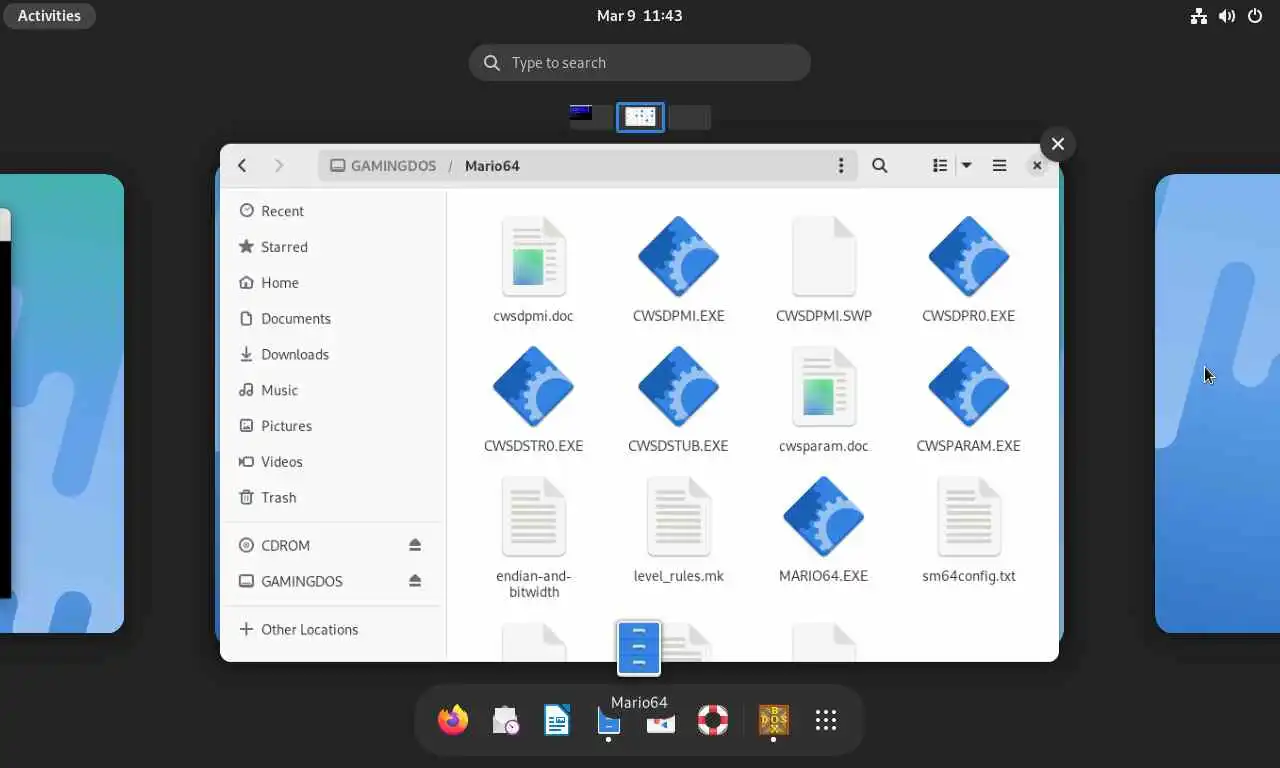
Task: Select the CWSDSTR0.EXE executable icon
Action: coord(533,387)
